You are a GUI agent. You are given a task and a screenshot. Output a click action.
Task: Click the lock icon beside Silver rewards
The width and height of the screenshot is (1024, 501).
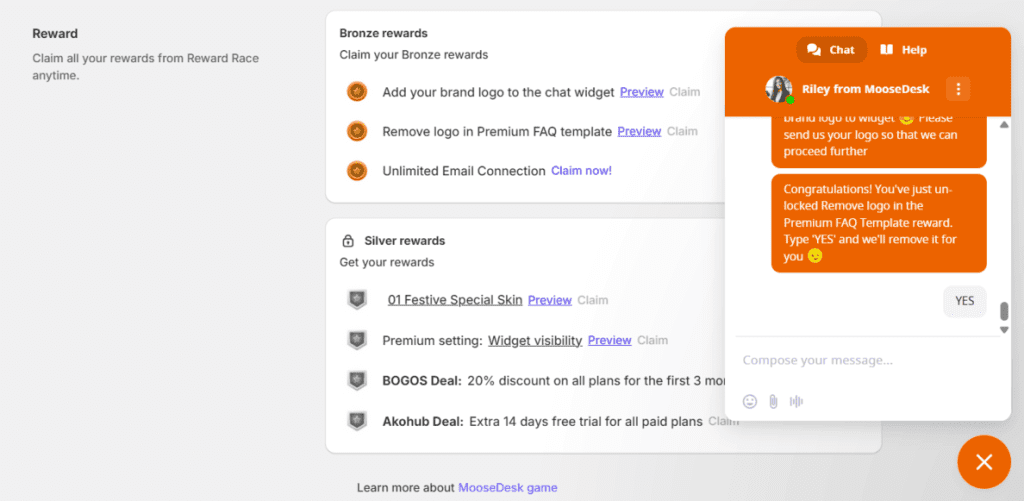[348, 241]
